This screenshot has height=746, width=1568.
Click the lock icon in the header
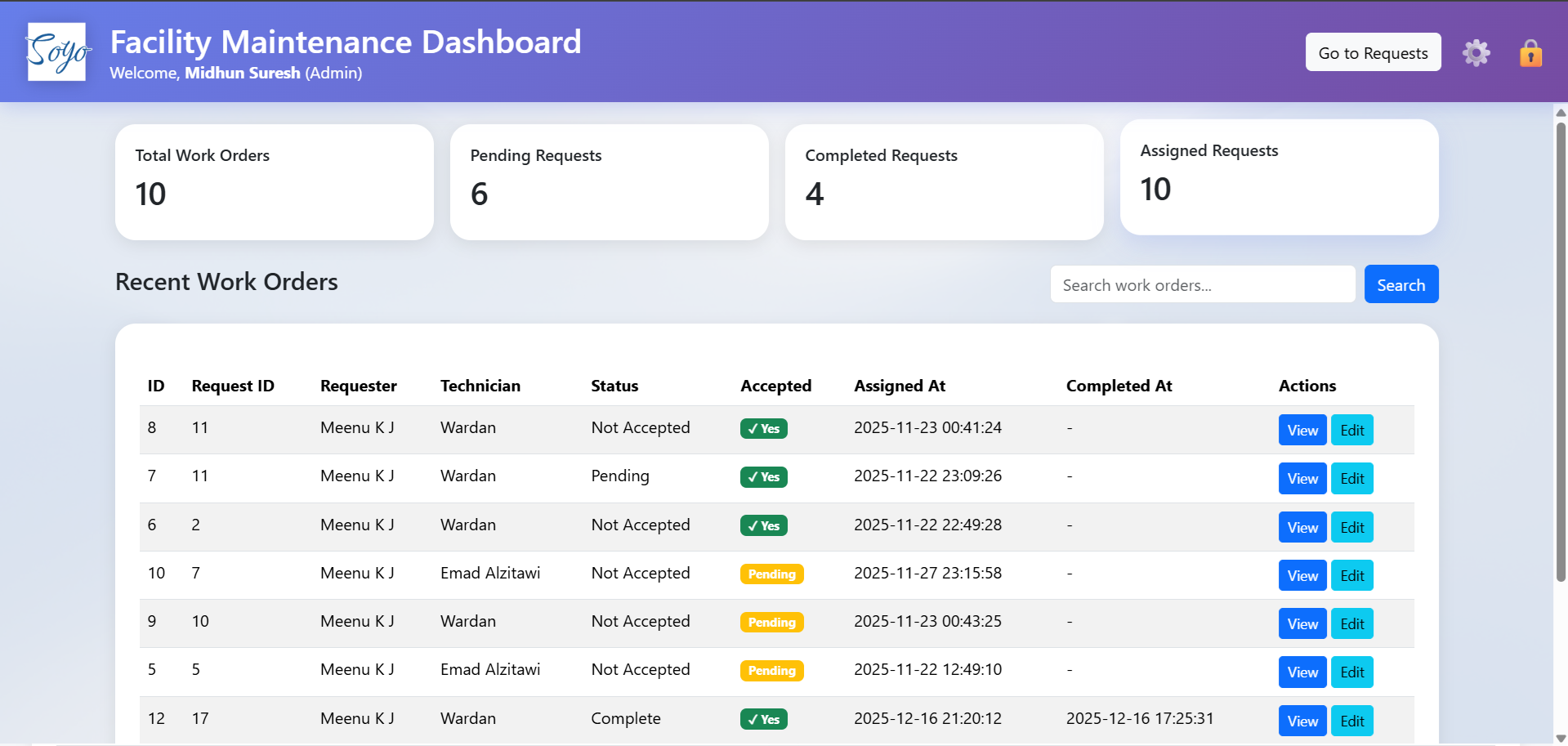(1530, 51)
